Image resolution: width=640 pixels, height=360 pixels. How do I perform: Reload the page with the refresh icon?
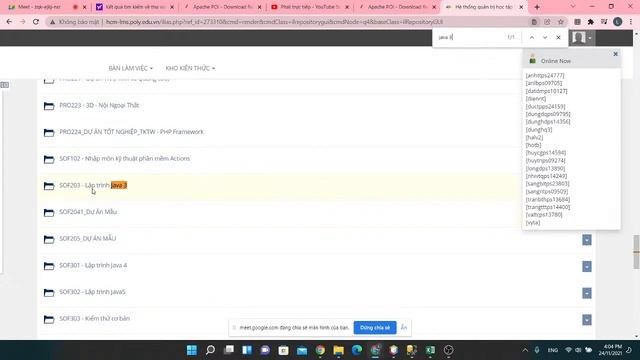coord(36,22)
